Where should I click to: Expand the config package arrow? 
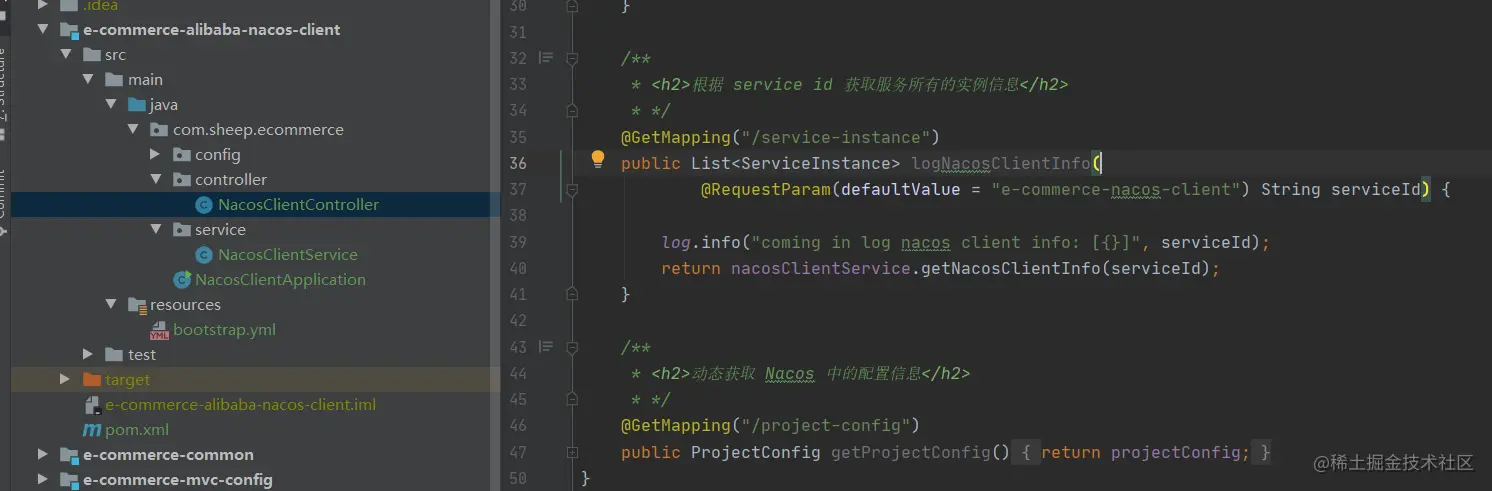155,155
